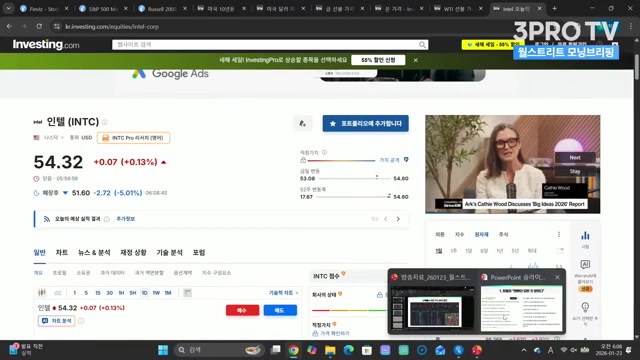Expand the 기술적 차트 dropdown

tap(283, 293)
